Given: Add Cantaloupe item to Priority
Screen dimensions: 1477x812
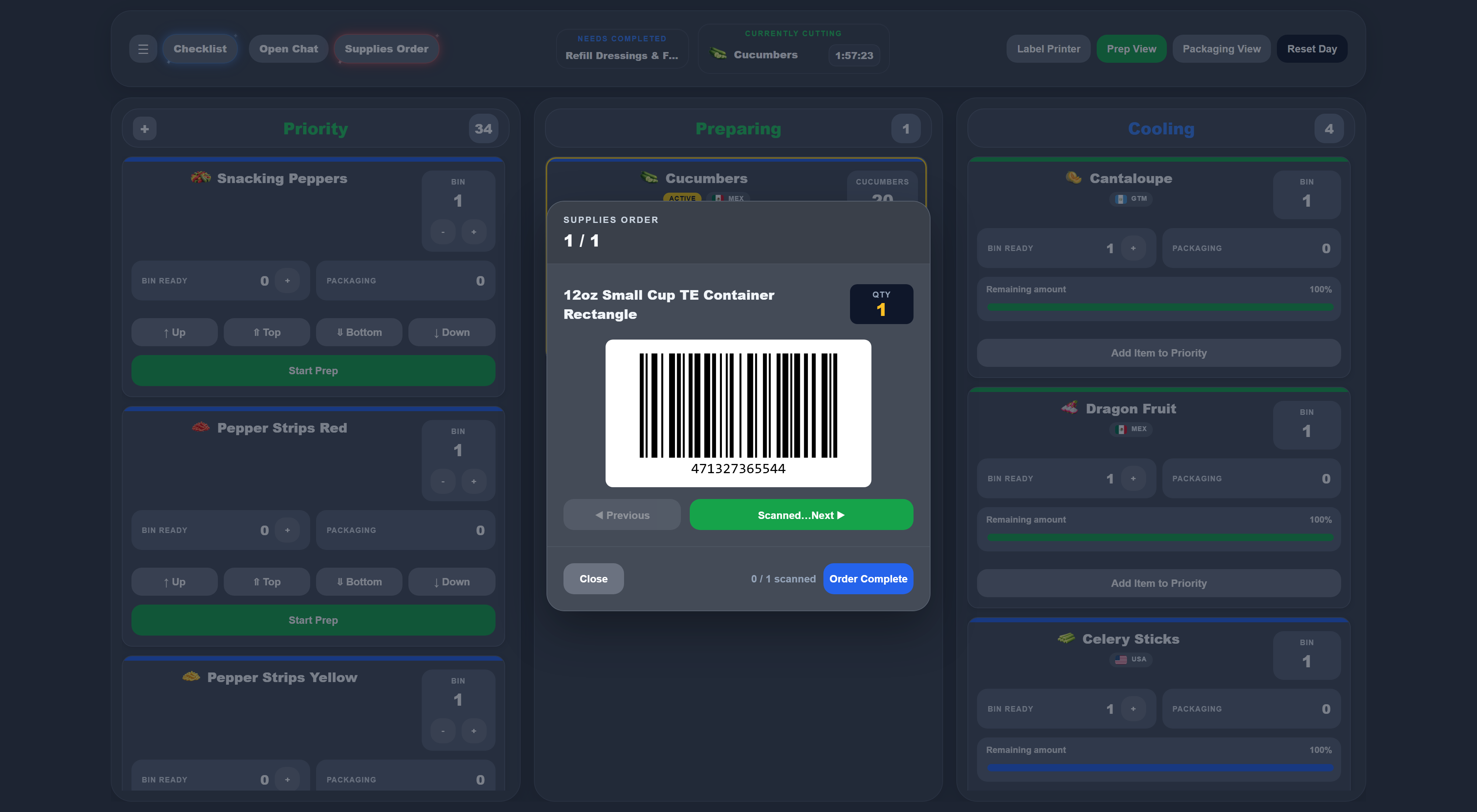Looking at the screenshot, I should (1159, 353).
